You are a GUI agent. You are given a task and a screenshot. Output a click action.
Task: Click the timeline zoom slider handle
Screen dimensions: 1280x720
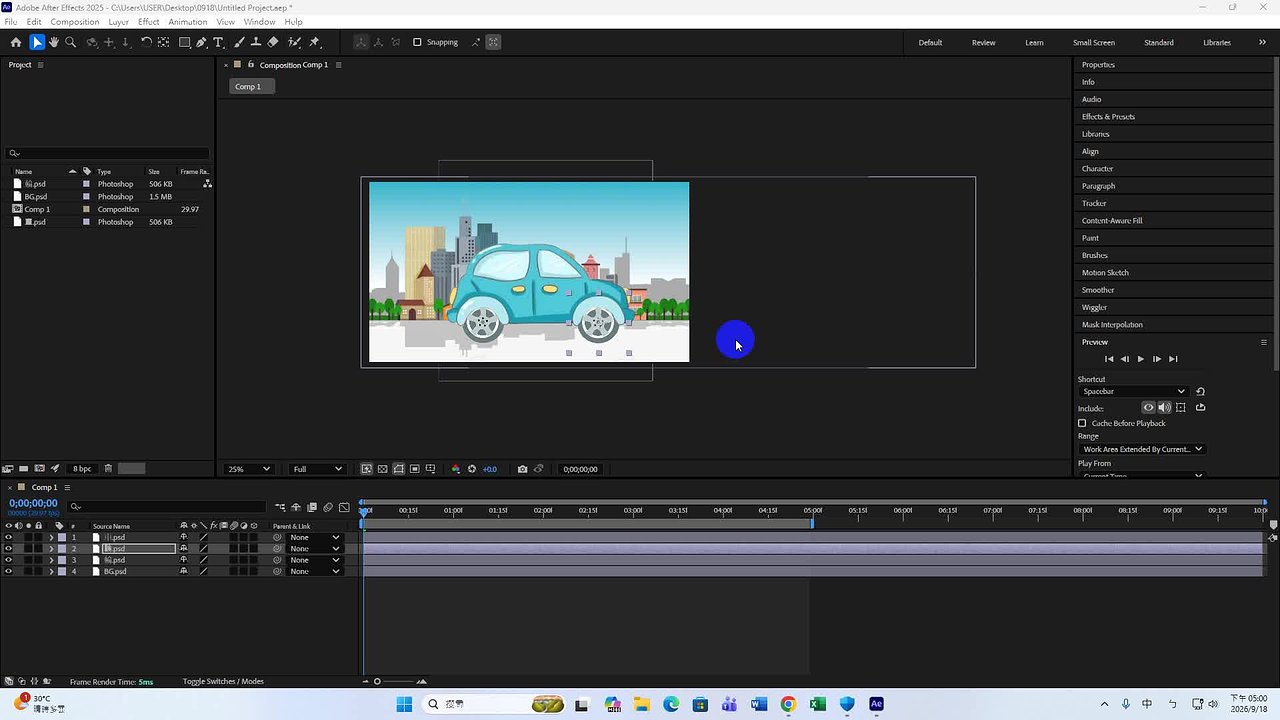click(x=377, y=682)
